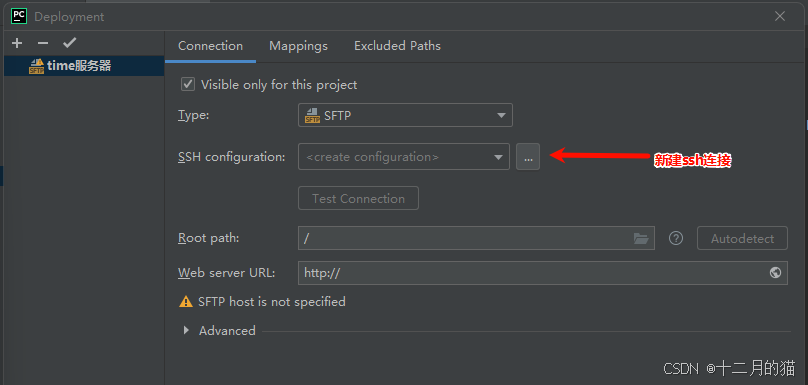Open web server URL with globe icon

pos(775,273)
